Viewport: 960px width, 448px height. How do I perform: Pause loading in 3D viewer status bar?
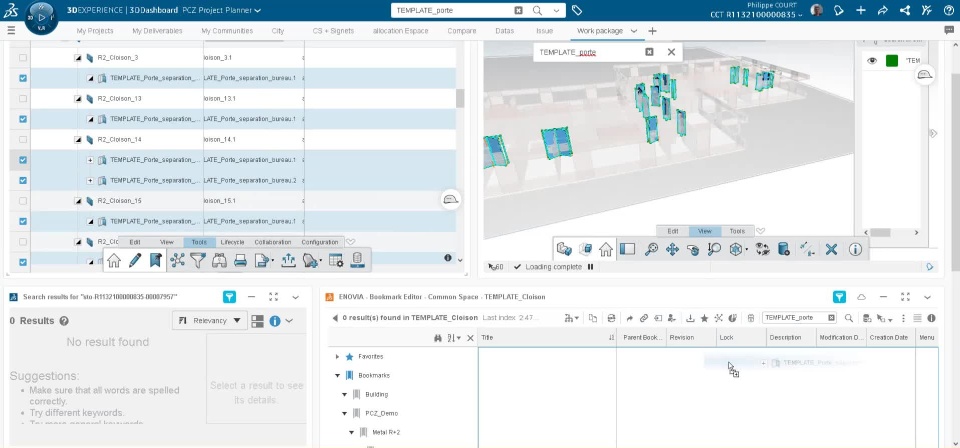[590, 267]
